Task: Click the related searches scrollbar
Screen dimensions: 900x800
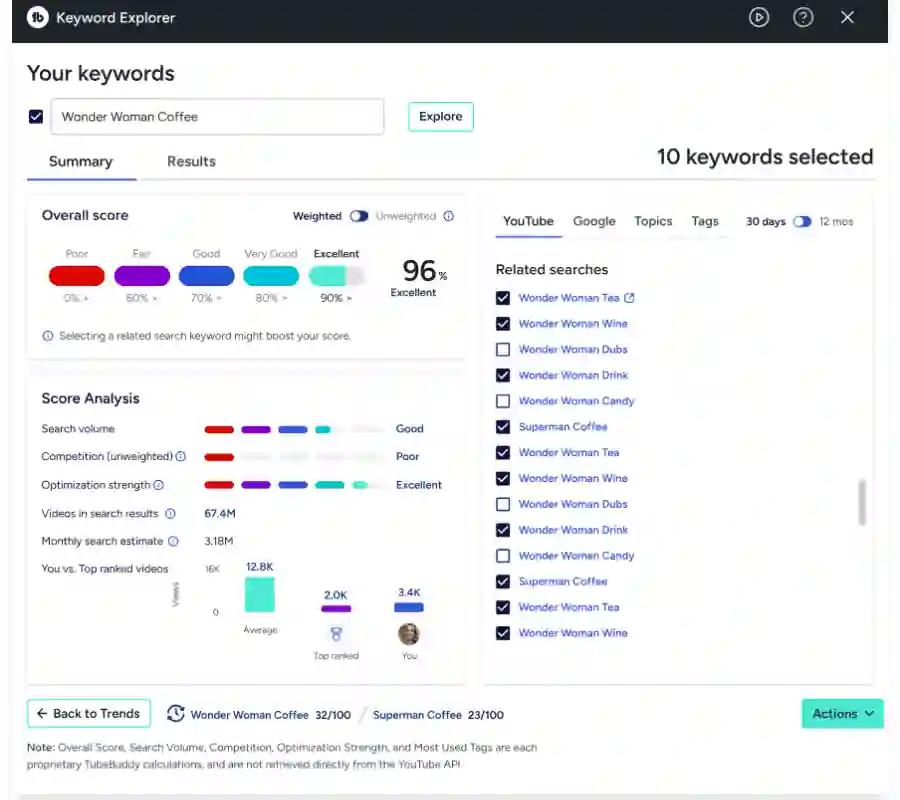Action: [862, 502]
